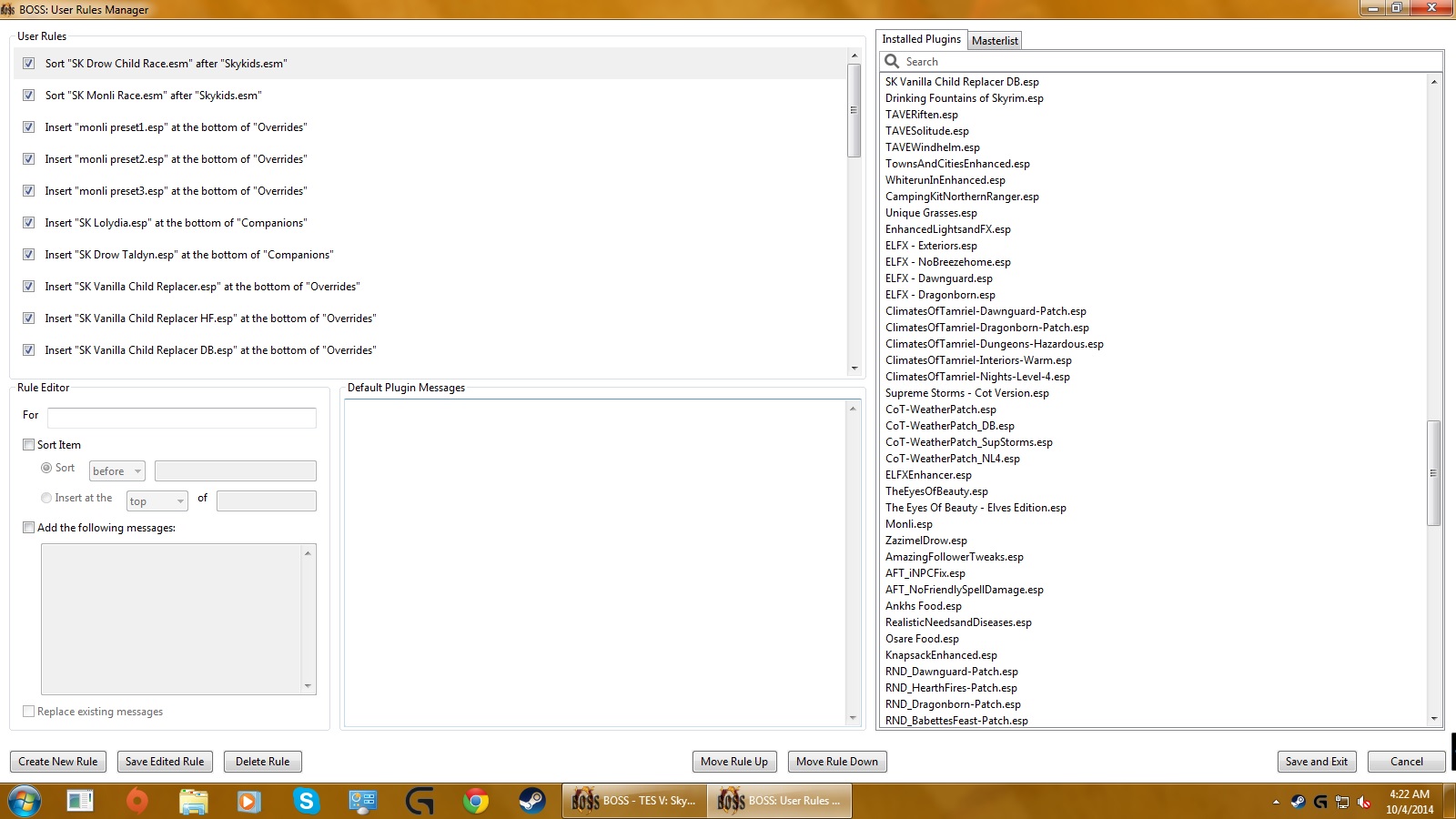
Task: Open Windows Media Player from taskbar
Action: [248, 802]
